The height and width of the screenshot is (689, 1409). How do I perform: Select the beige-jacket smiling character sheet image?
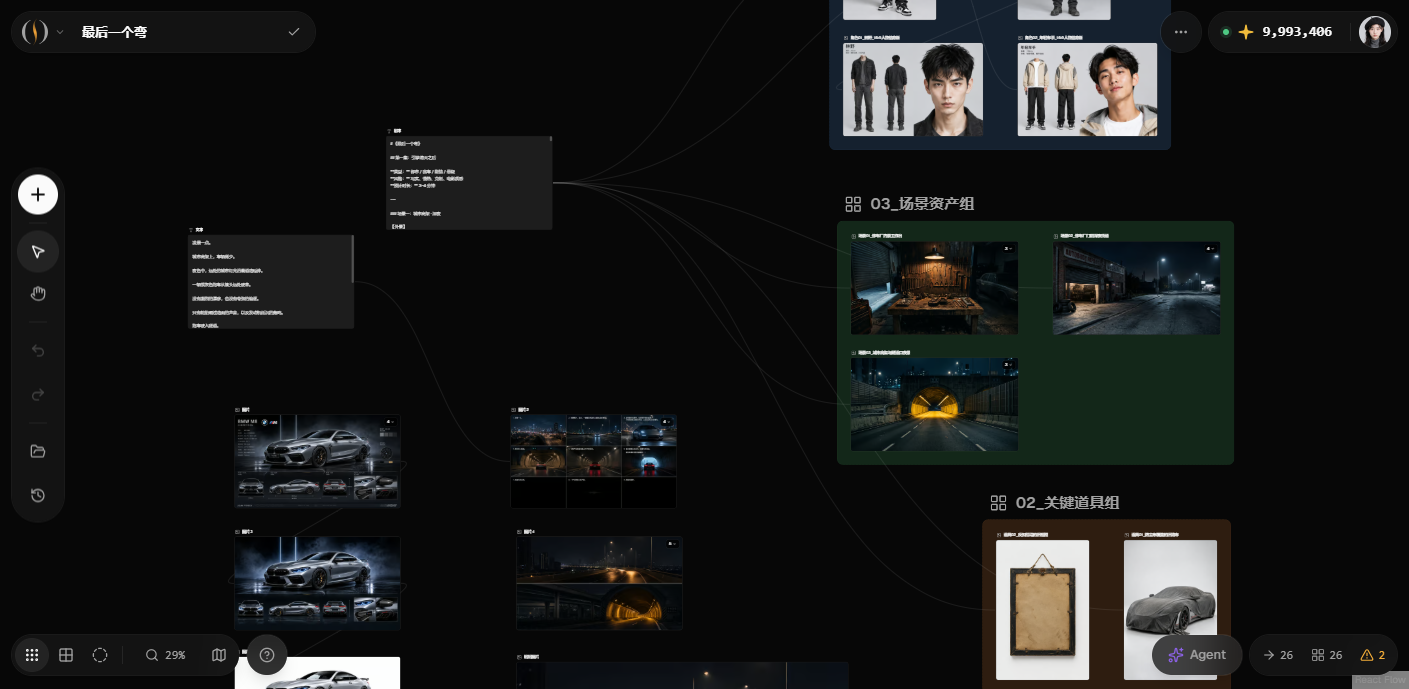(1087, 89)
